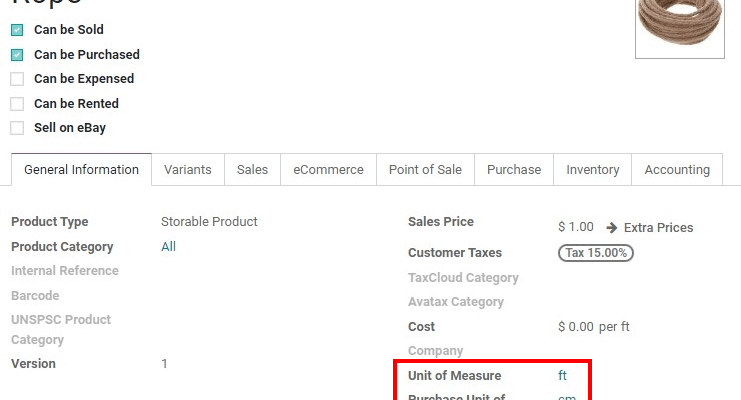Viewport: 741px width, 400px height.
Task: Click the $ 1.00 sales price value
Action: (x=576, y=228)
